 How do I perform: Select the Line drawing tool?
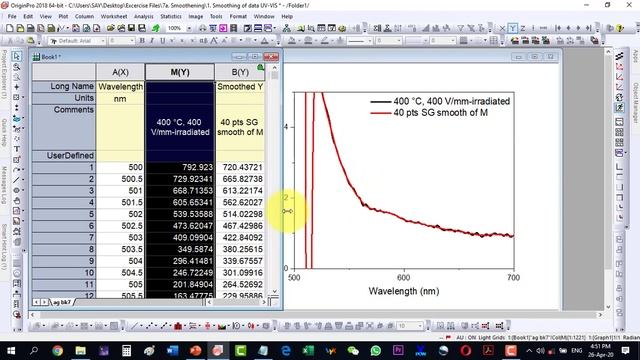click(17, 180)
